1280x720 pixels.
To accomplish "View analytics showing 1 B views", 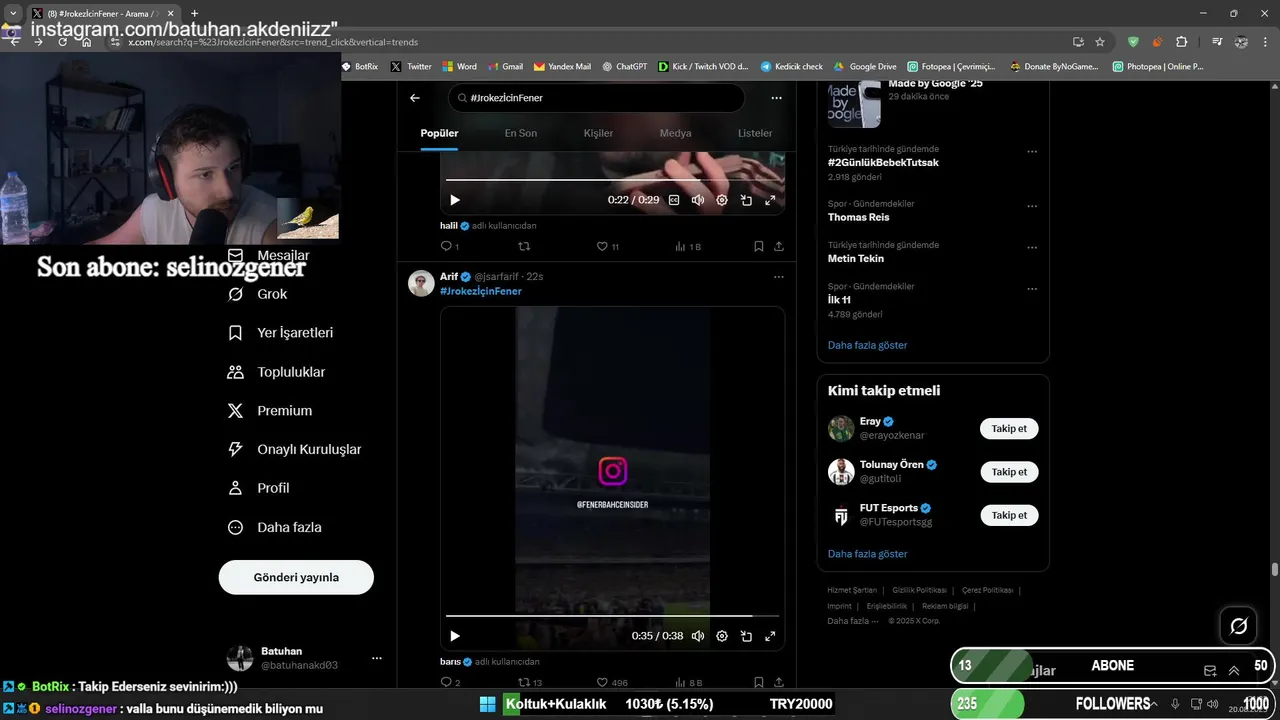I will [x=688, y=246].
